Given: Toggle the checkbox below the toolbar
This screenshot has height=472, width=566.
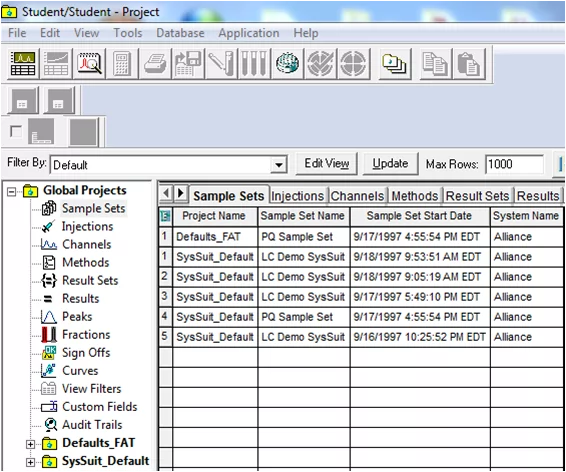Looking at the screenshot, I should (x=16, y=131).
